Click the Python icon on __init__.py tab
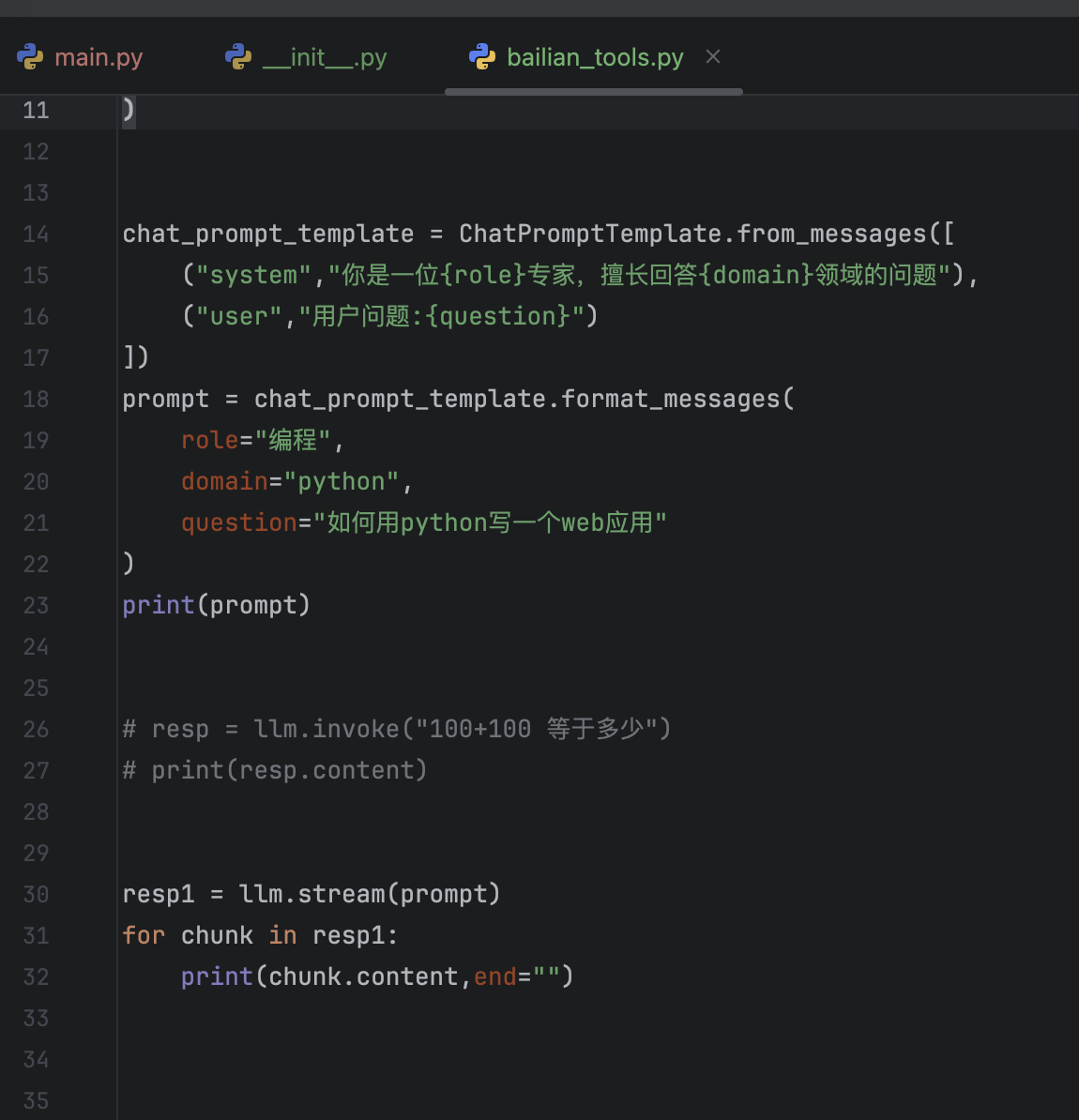The height and width of the screenshot is (1120, 1079). coord(238,57)
